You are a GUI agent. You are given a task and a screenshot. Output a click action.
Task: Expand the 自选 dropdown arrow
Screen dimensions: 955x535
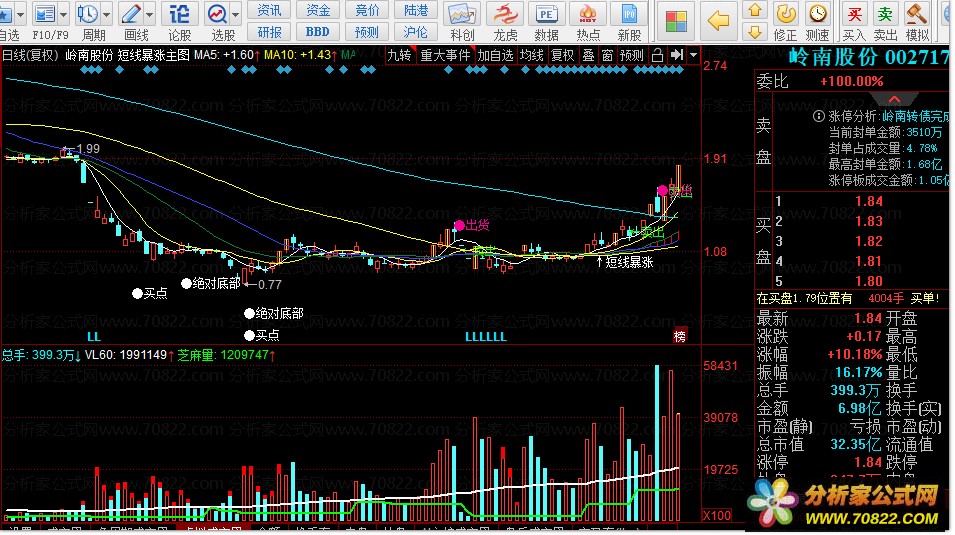coord(21,14)
